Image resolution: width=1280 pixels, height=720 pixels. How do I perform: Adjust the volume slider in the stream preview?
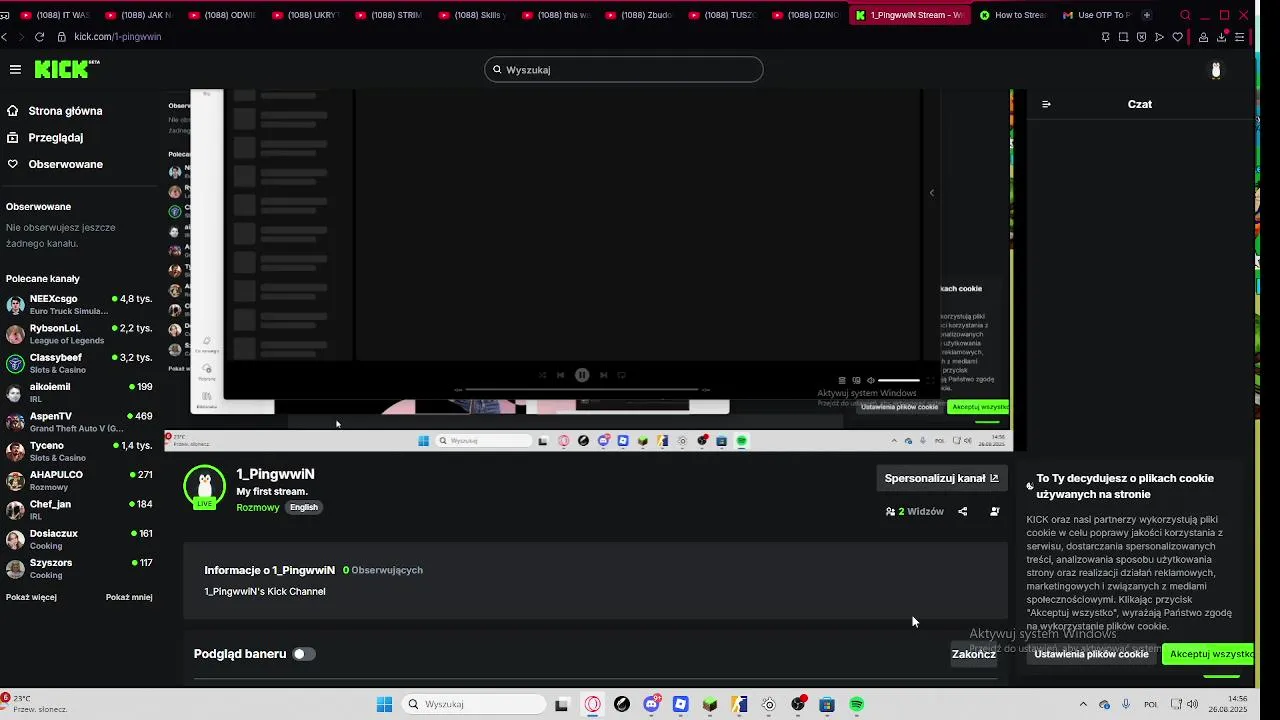898,380
